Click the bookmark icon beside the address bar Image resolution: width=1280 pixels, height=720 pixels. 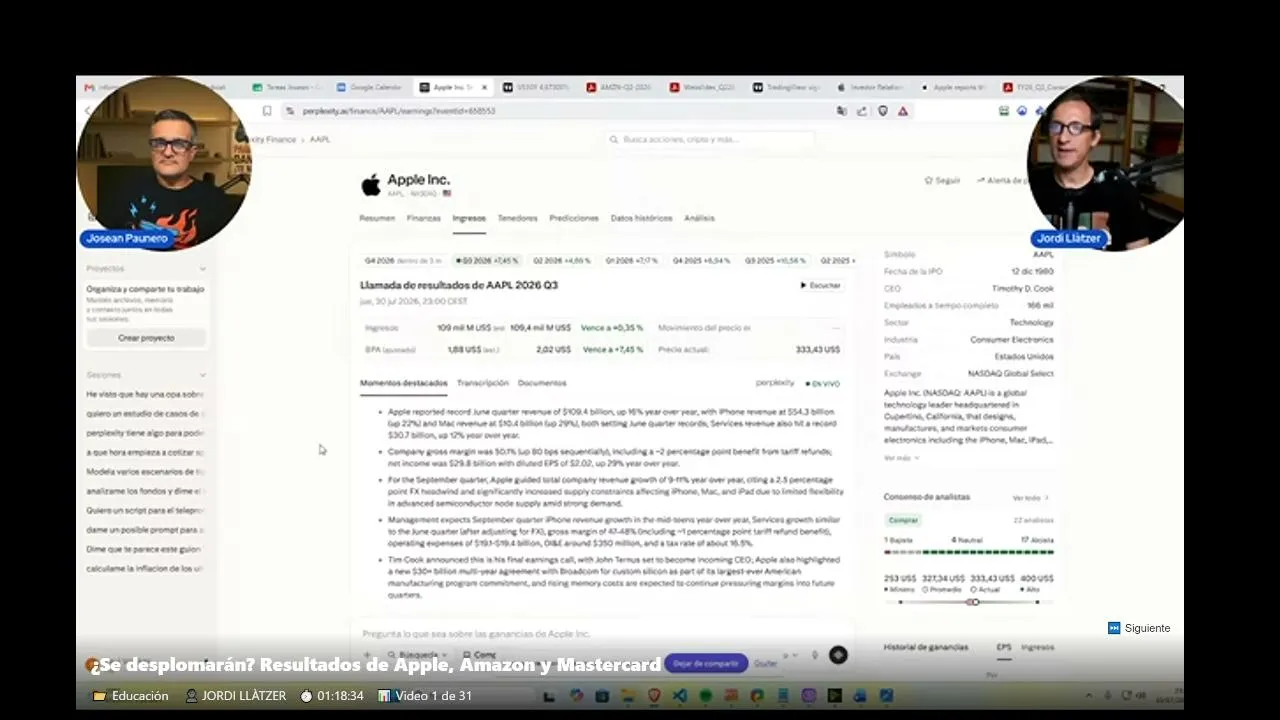(x=267, y=111)
